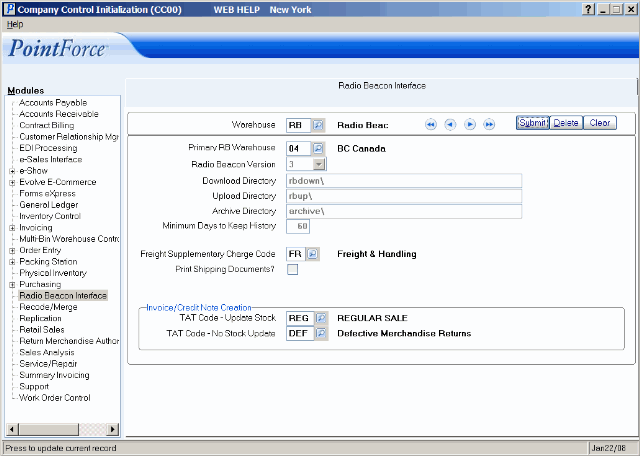Select Work Order Control module
640x456 pixels.
point(55,398)
